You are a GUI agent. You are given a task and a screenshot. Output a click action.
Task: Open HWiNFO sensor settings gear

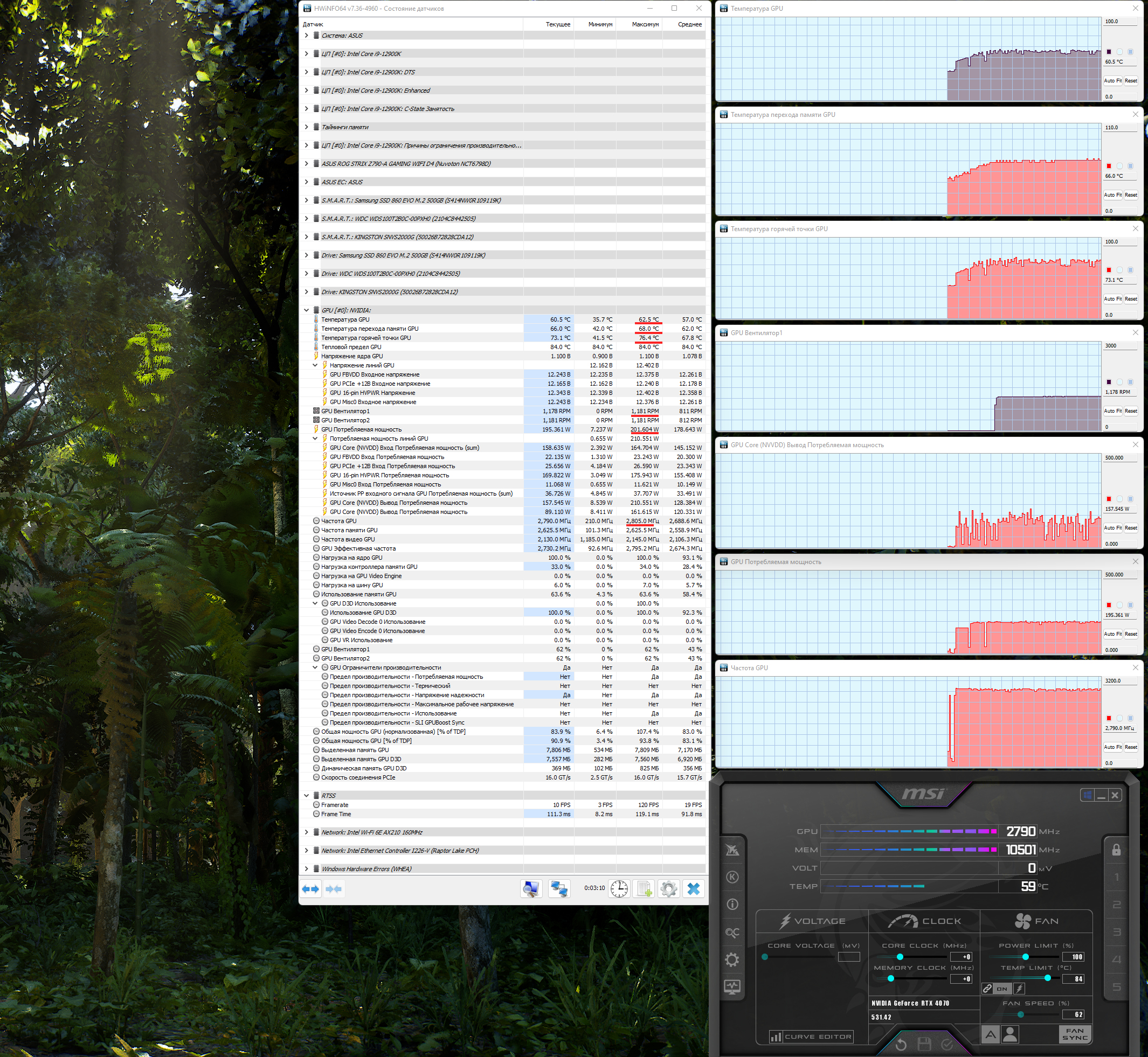(x=668, y=889)
